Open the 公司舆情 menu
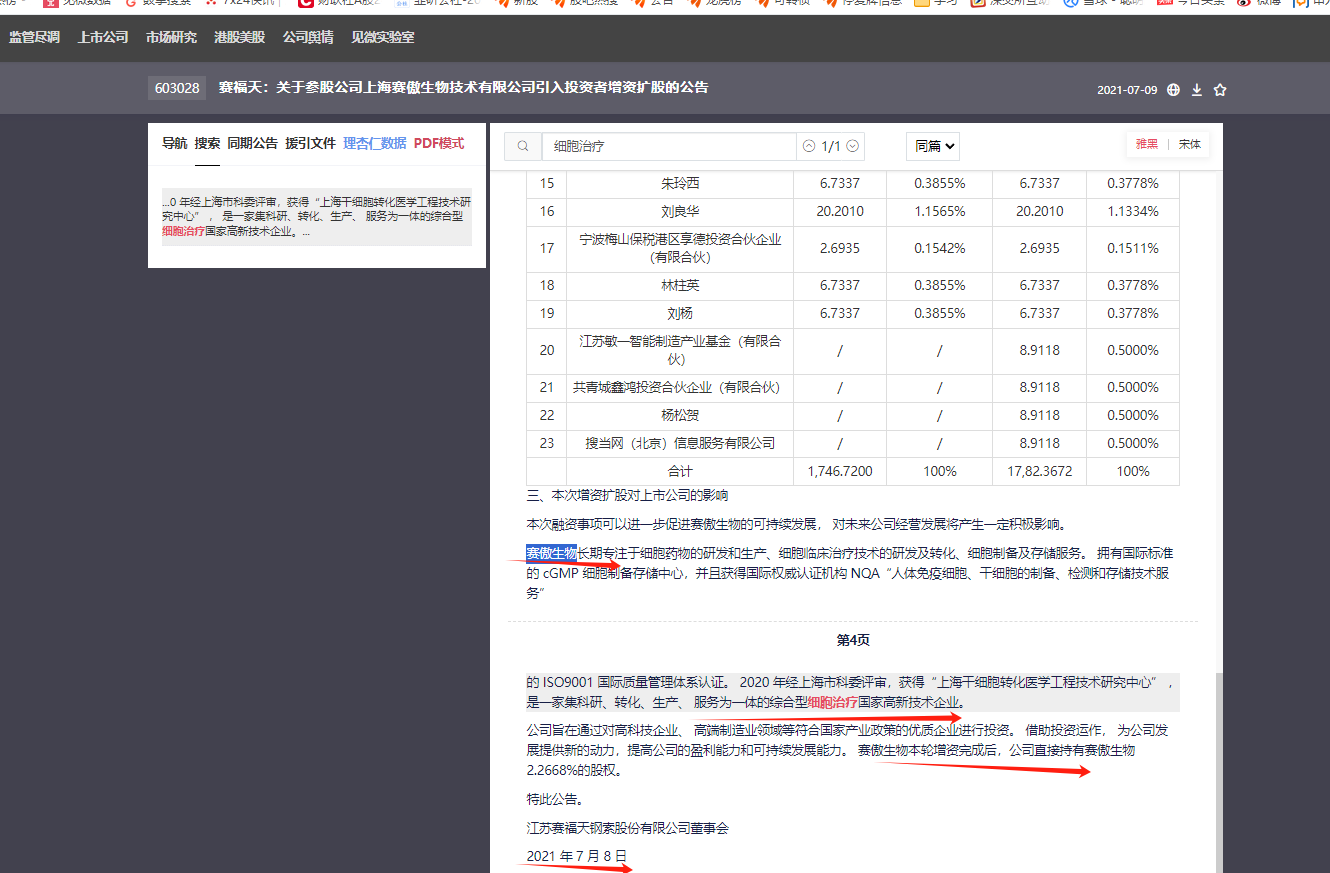Viewport: 1330px width, 873px height. tap(308, 37)
